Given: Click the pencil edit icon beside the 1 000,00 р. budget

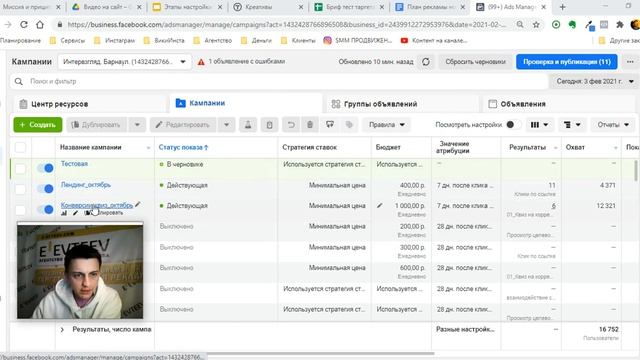Looking at the screenshot, I should pos(380,206).
